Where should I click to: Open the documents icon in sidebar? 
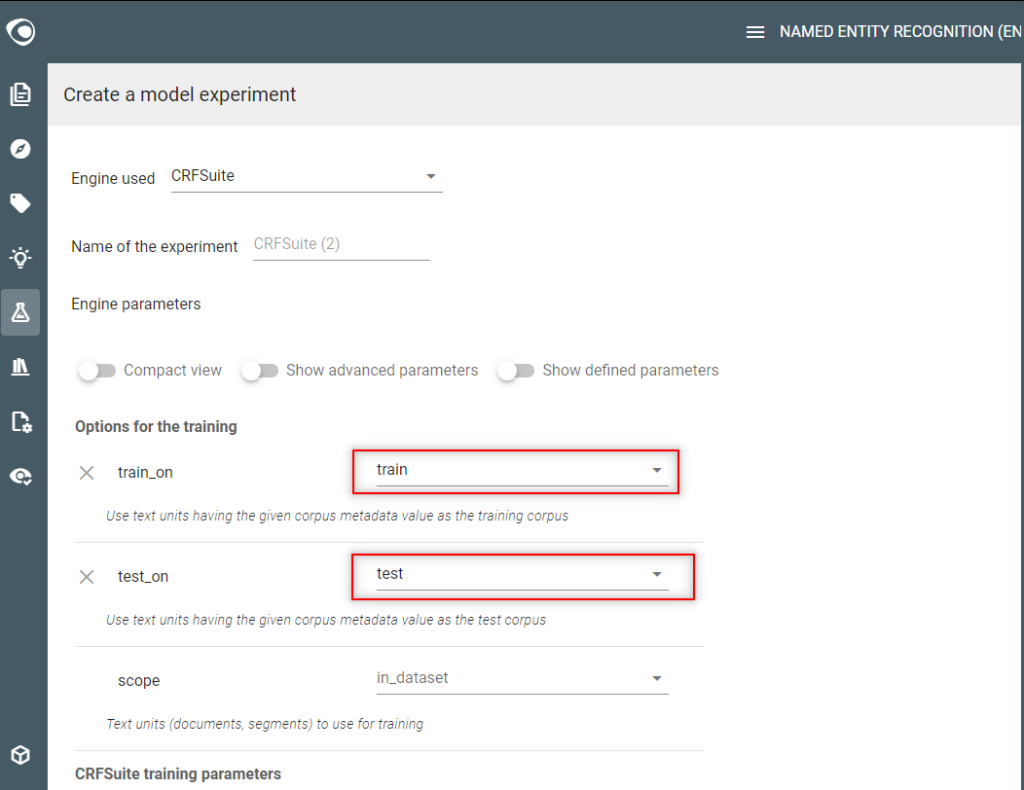click(x=20, y=94)
